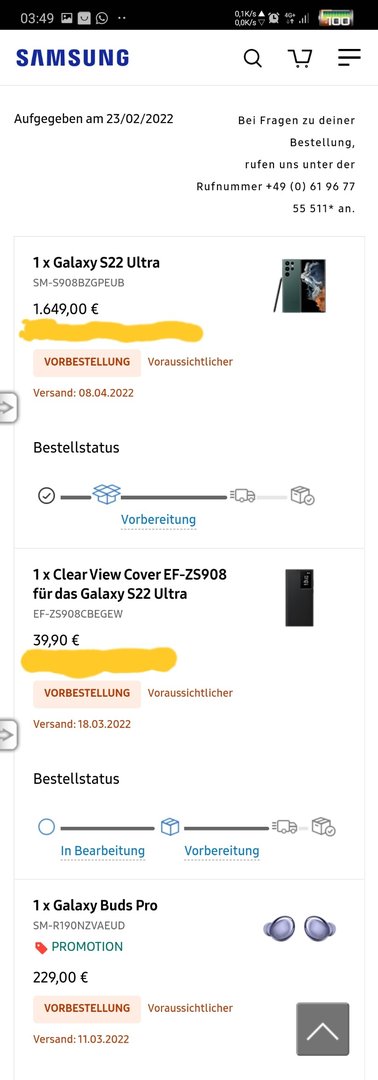Screen dimensions: 378x1080
Task: Tap the VORBESTELLUNG badge for Galaxy Buds Pro
Action: (x=87, y=1008)
